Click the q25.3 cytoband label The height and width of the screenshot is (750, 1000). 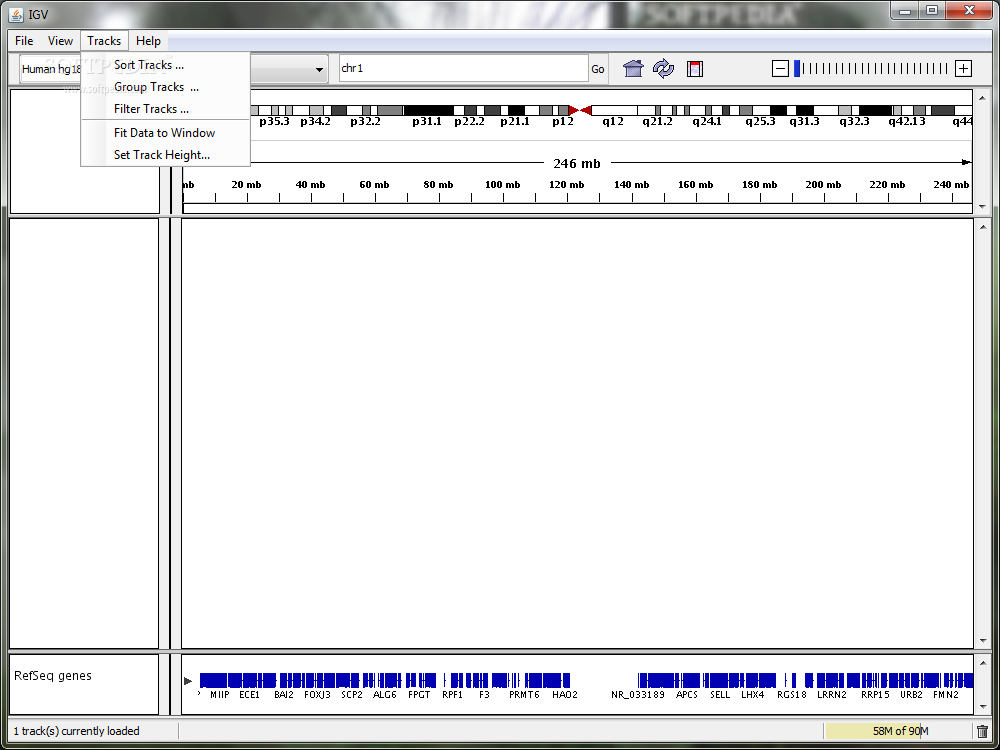[760, 121]
